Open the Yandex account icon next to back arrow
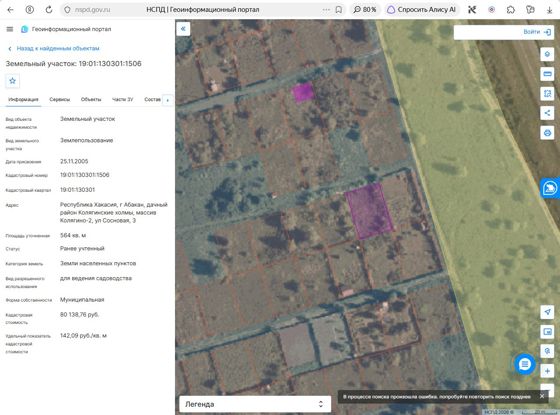Image resolution: width=560 pixels, height=415 pixels. tap(30, 10)
